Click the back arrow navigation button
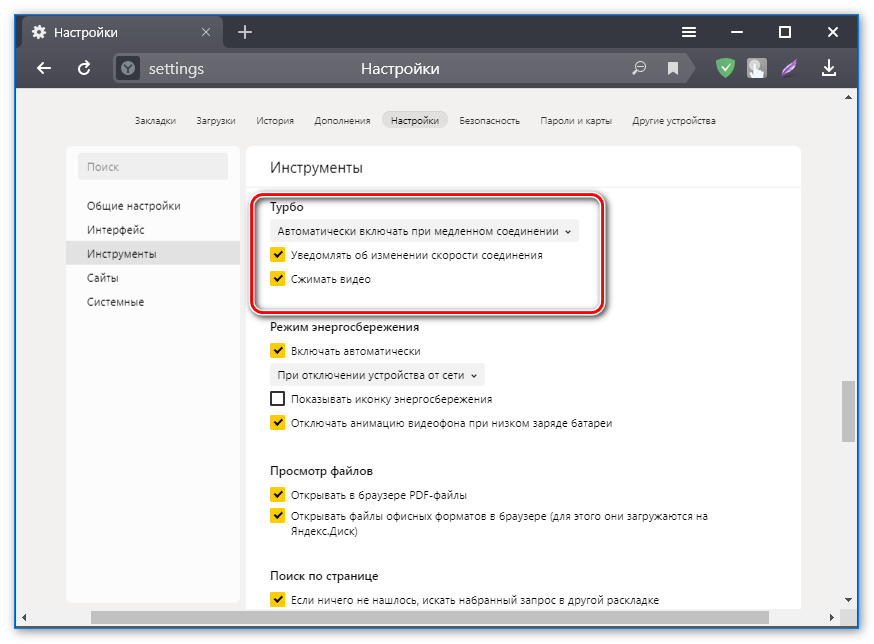This screenshot has width=874, height=644. point(43,68)
